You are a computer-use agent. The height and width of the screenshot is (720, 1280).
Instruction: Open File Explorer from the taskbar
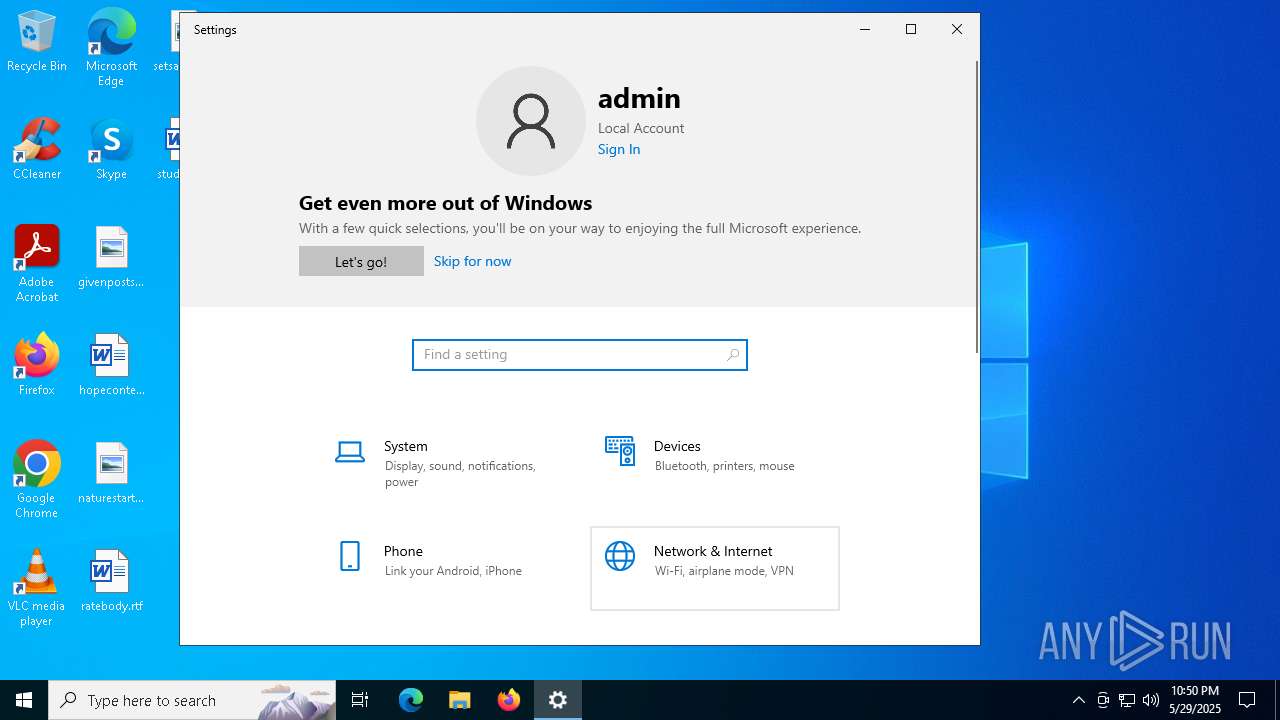460,700
